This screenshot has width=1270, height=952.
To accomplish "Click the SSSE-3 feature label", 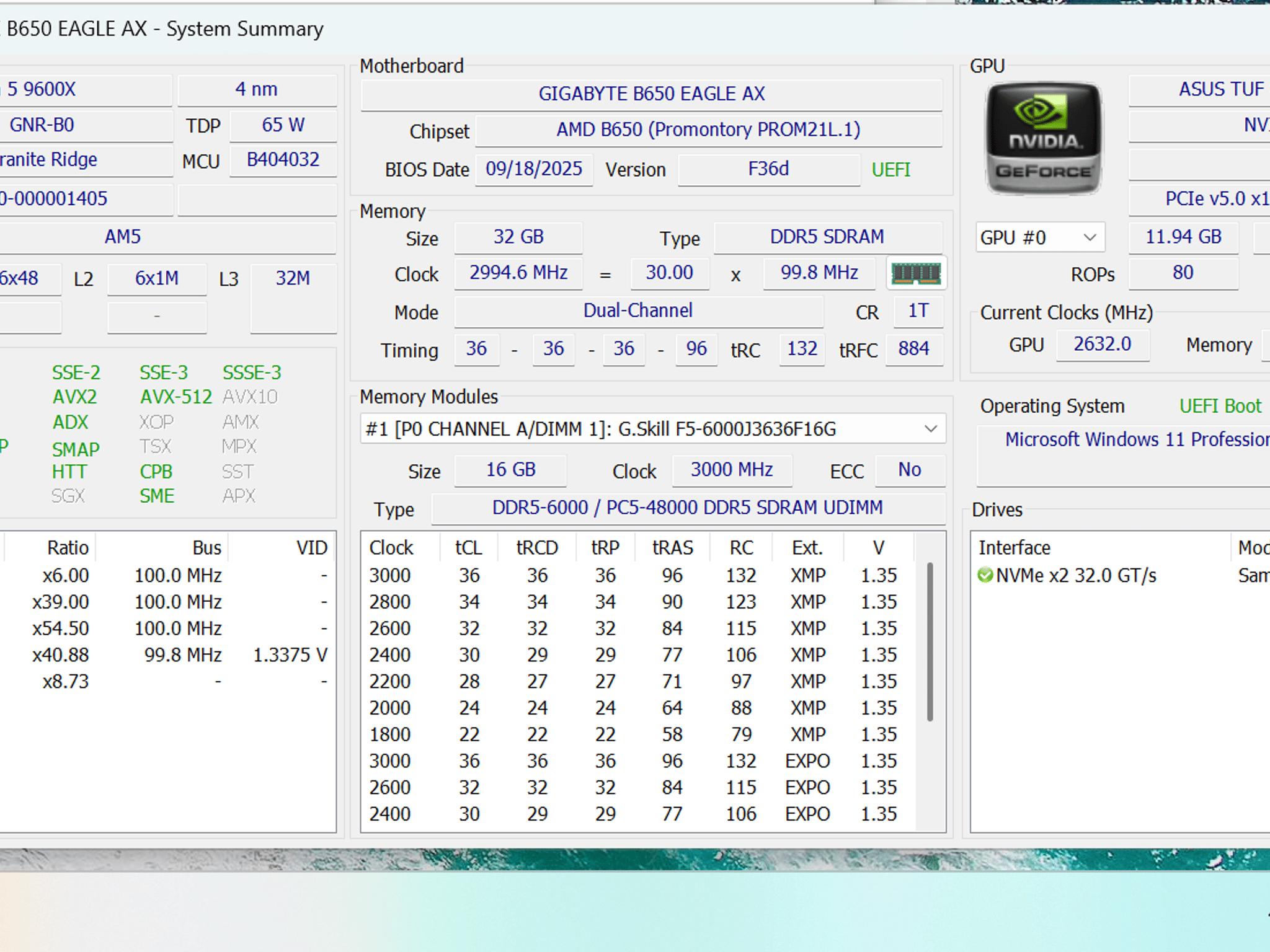I will pyautogui.click(x=252, y=372).
